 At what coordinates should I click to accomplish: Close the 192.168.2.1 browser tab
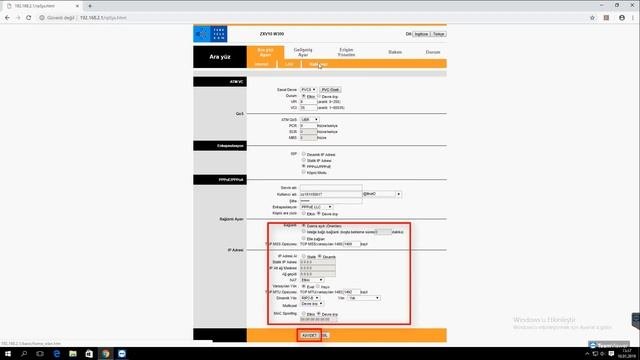coord(77,6)
